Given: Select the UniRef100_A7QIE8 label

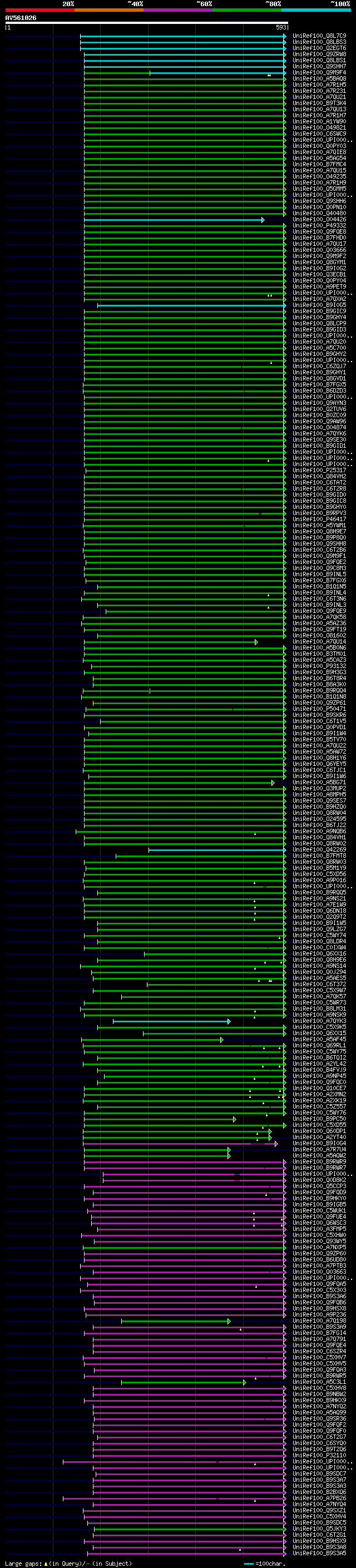Looking at the screenshot, I should tap(319, 152).
